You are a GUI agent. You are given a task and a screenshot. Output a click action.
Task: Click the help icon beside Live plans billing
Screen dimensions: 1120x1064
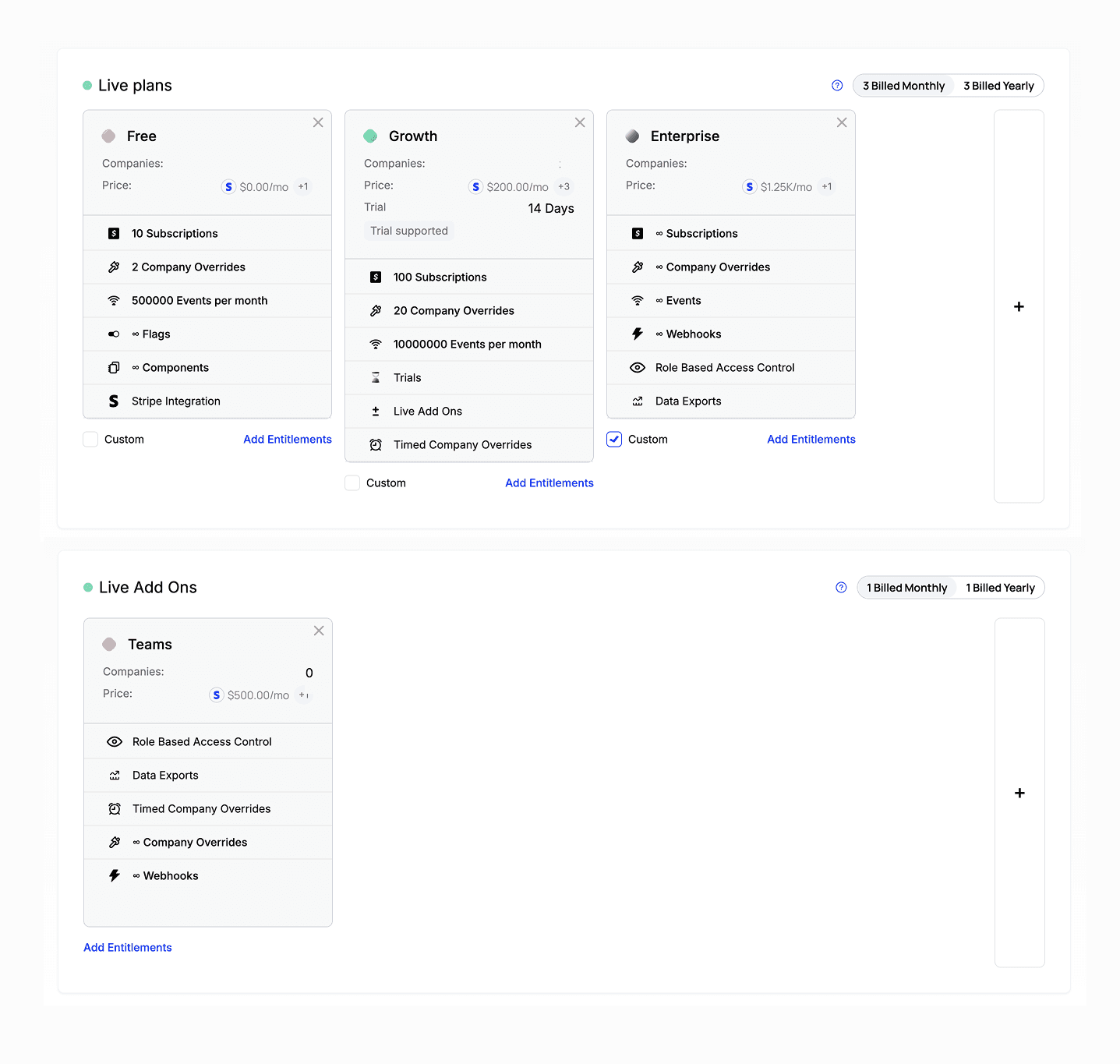tap(837, 86)
